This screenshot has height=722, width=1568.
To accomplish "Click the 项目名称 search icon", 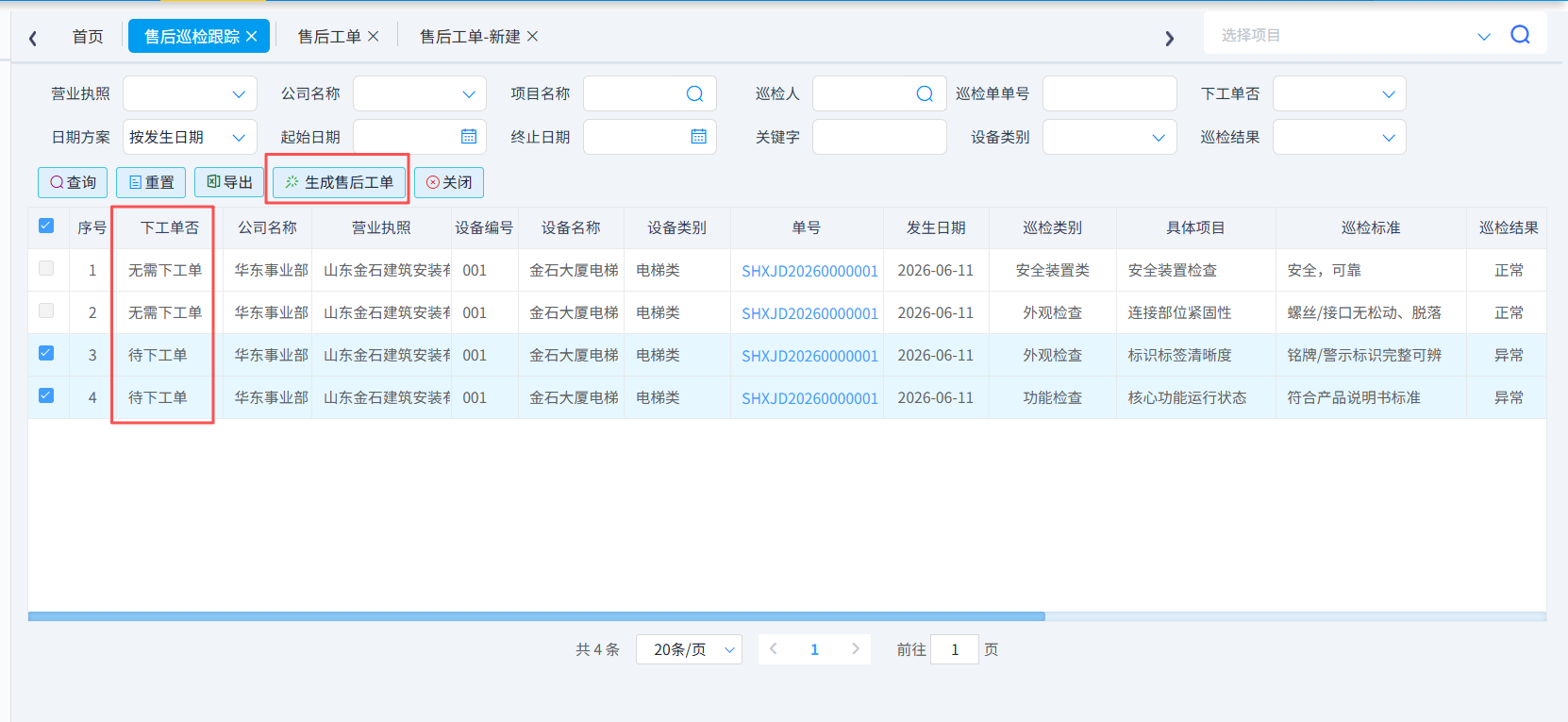I will click(x=694, y=93).
